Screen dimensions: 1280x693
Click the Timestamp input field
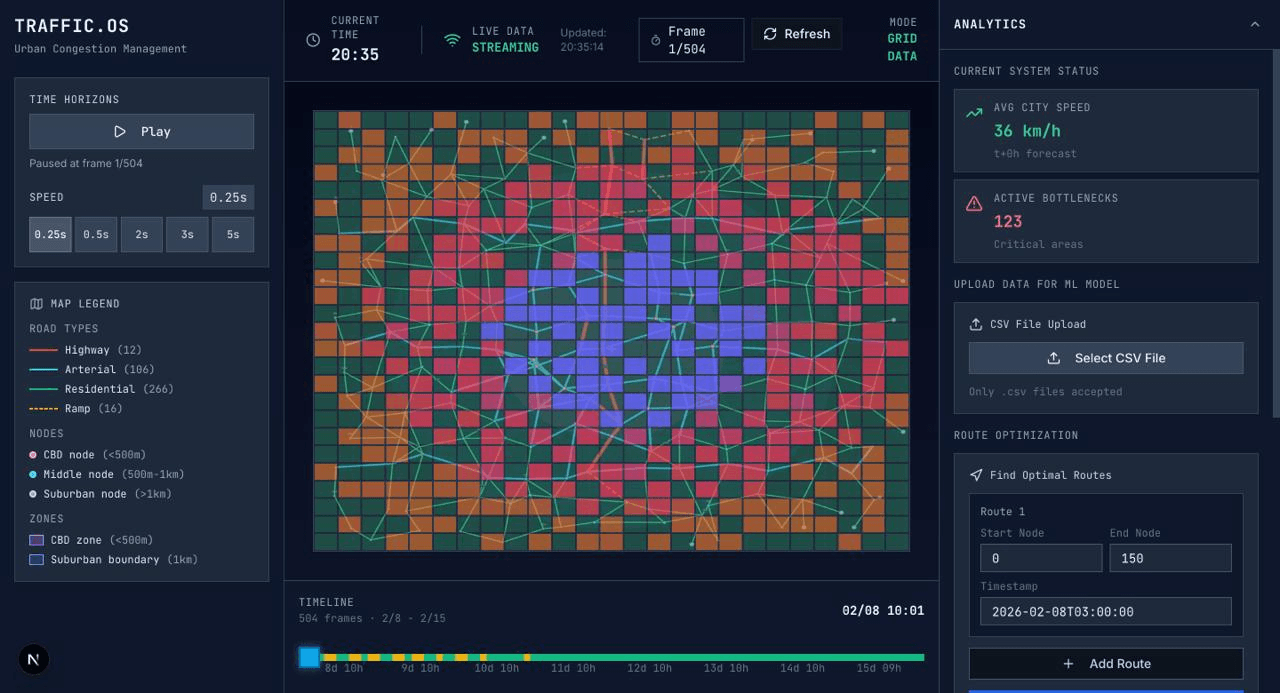(x=1106, y=612)
